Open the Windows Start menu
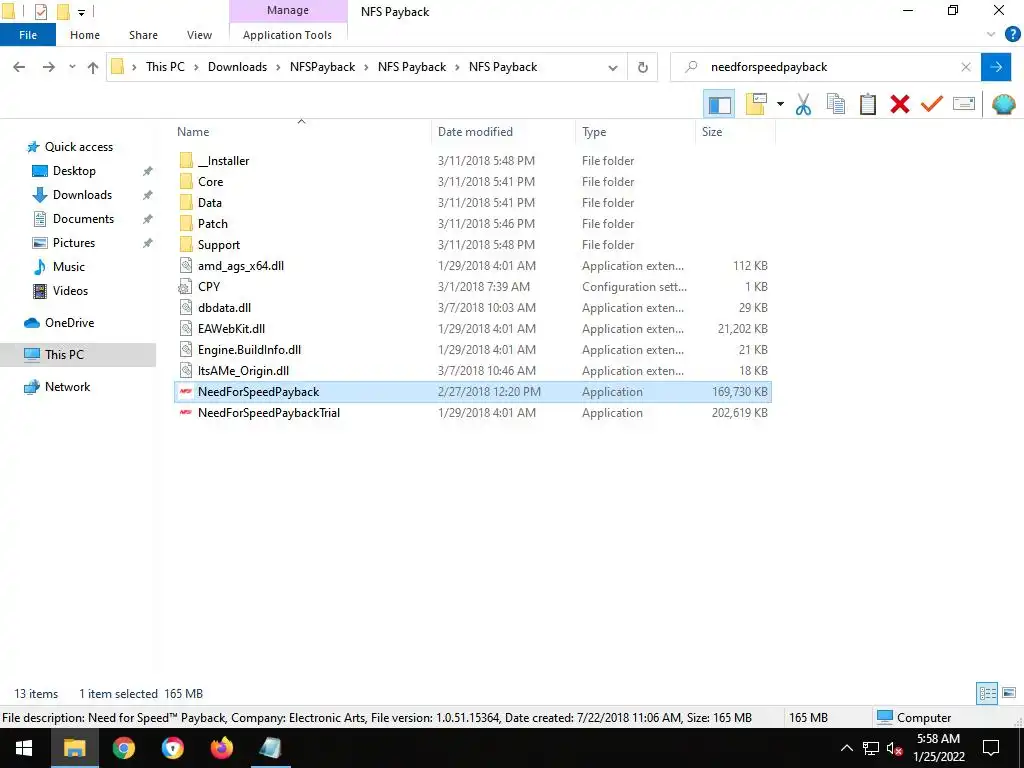This screenshot has height=768, width=1024. coord(24,748)
